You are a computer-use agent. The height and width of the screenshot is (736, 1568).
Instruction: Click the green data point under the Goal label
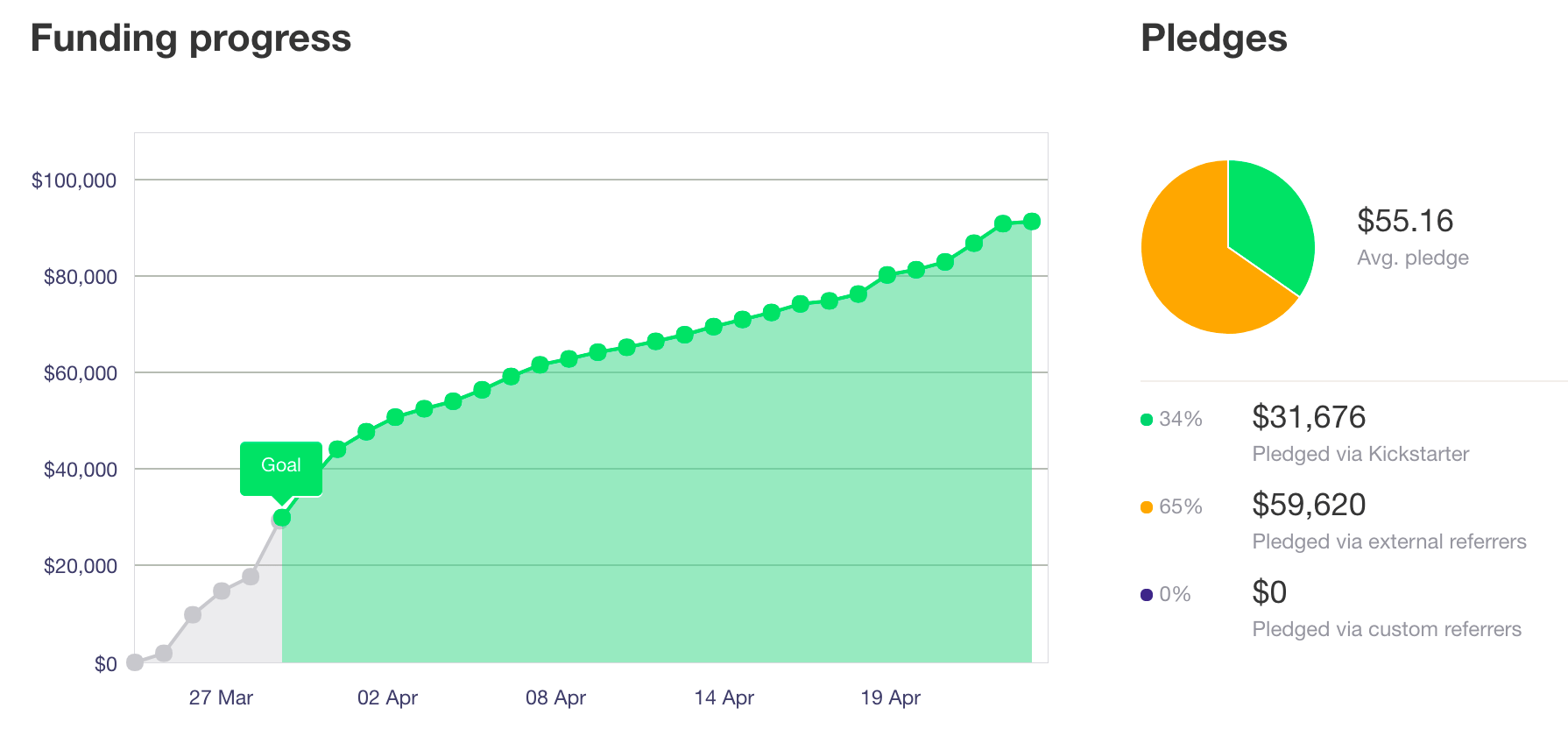[x=281, y=518]
